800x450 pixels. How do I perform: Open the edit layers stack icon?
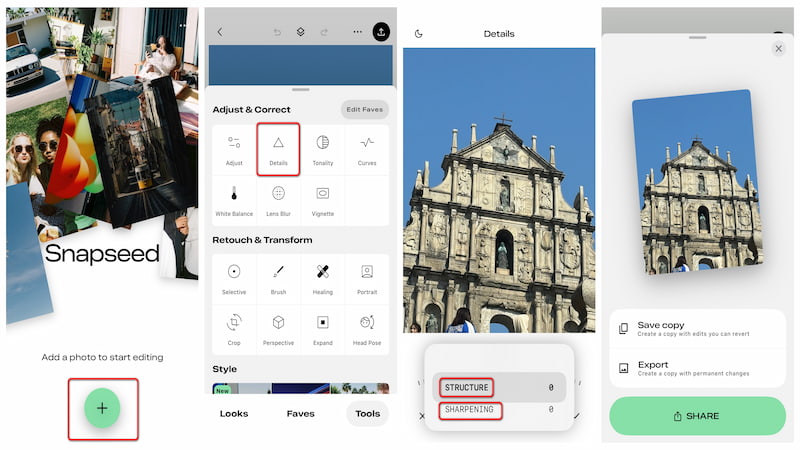[301, 32]
